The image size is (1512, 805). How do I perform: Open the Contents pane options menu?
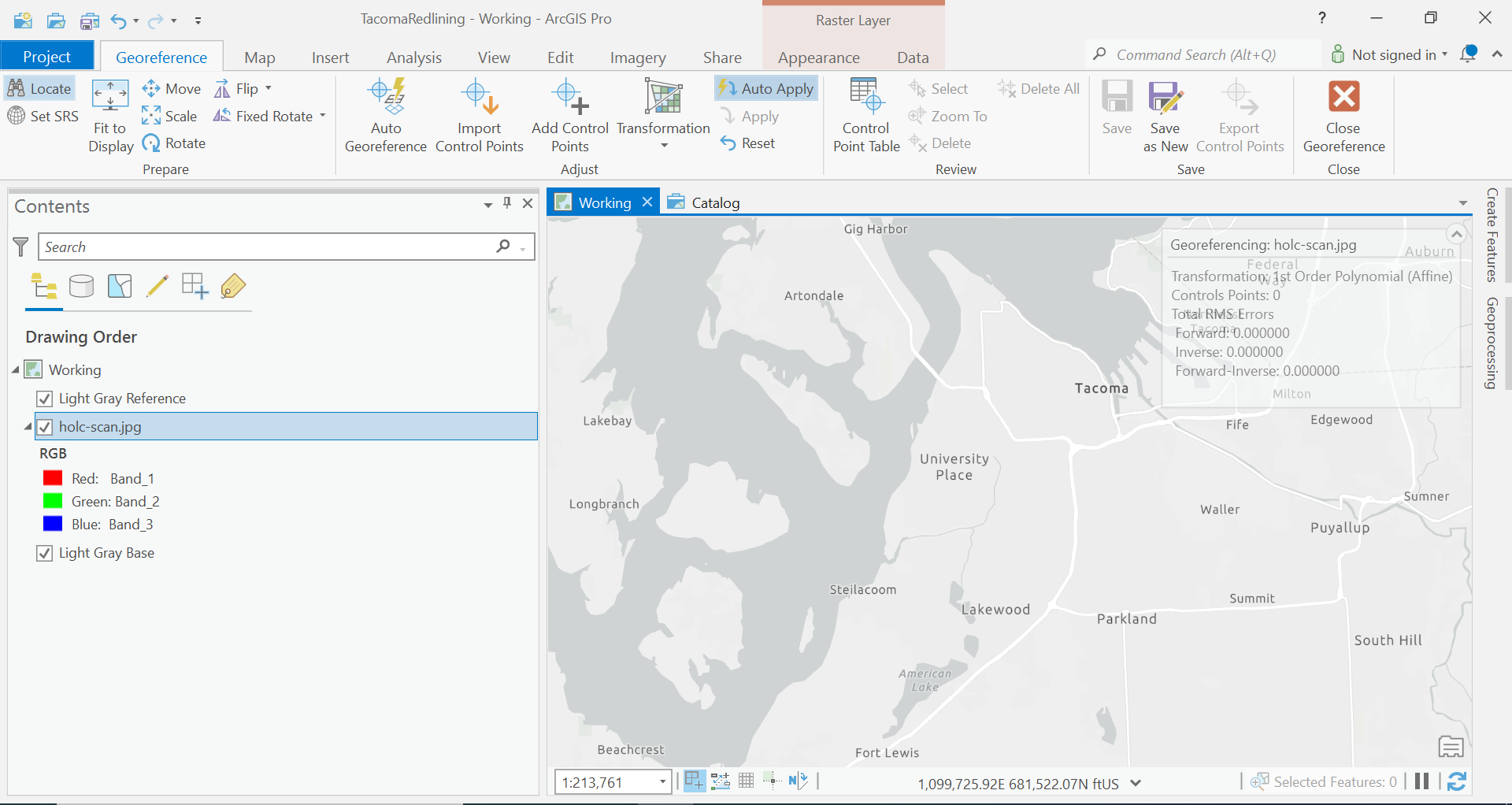[x=488, y=205]
